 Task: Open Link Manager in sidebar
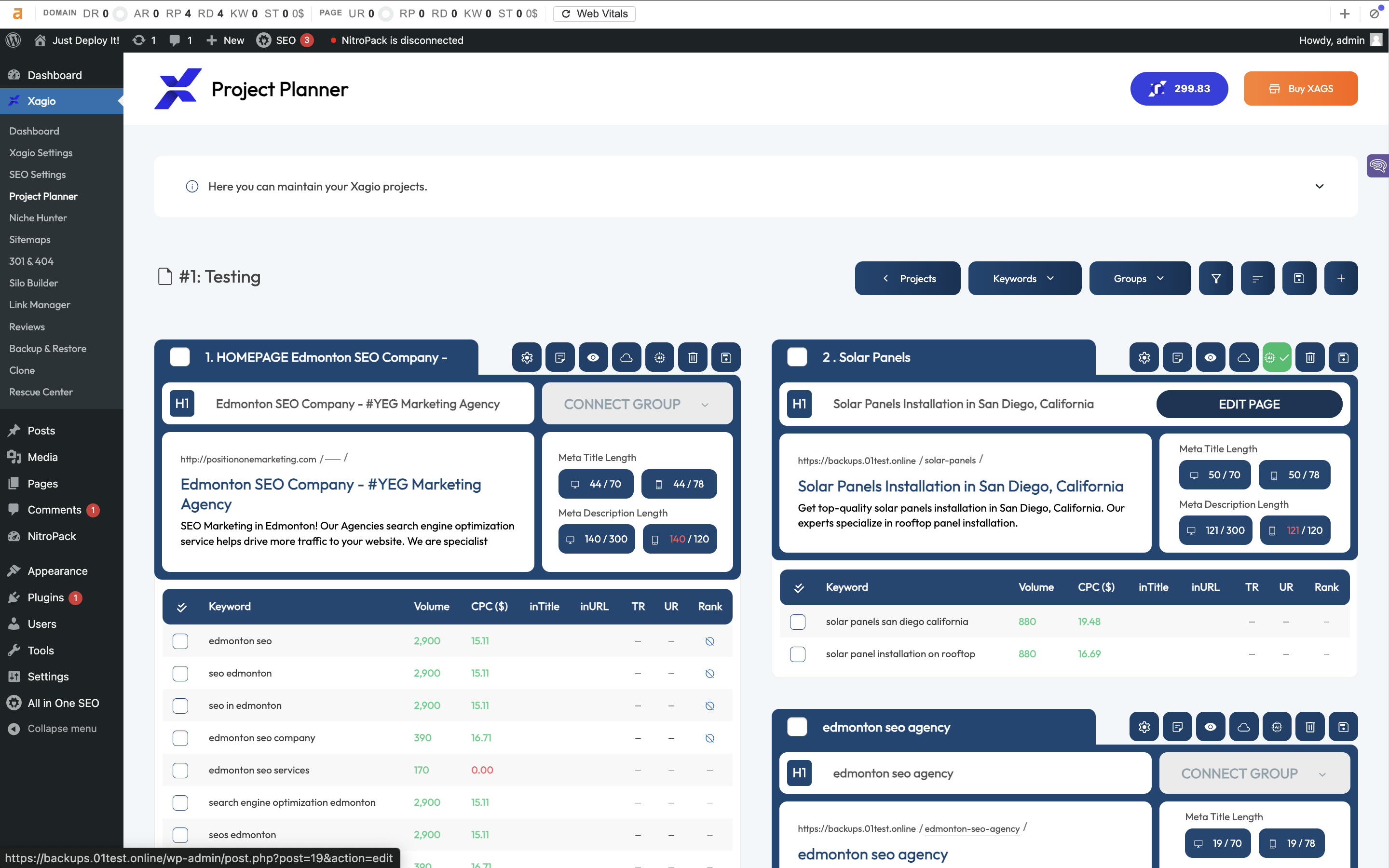tap(40, 305)
